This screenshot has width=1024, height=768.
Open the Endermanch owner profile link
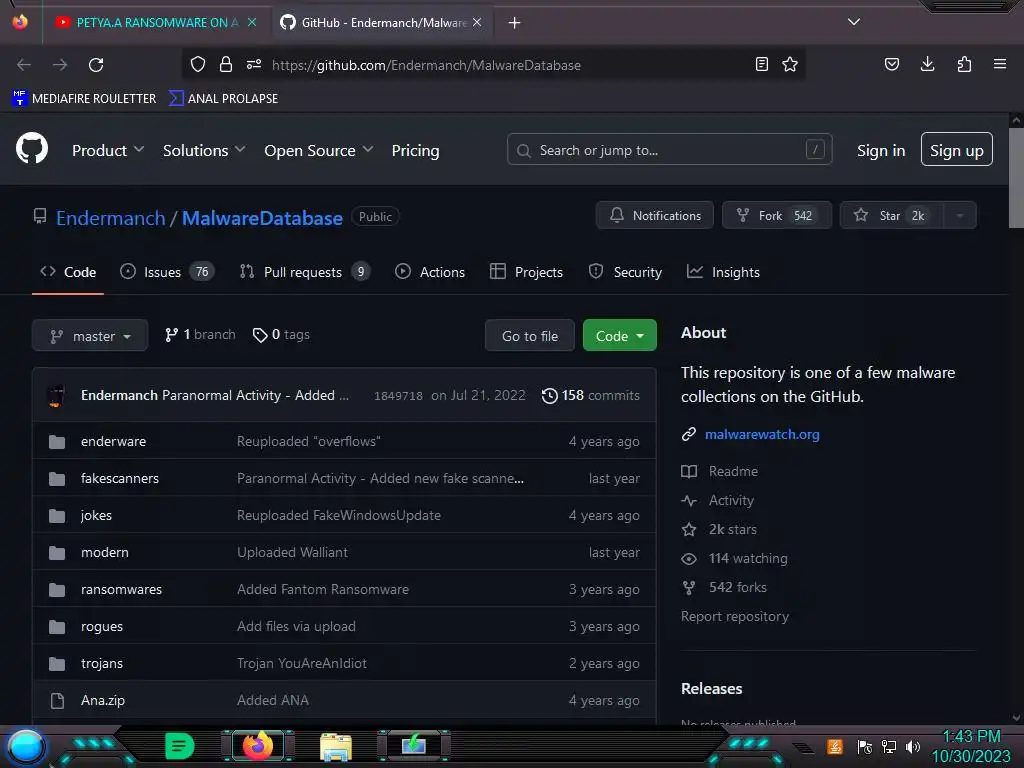(x=110, y=218)
